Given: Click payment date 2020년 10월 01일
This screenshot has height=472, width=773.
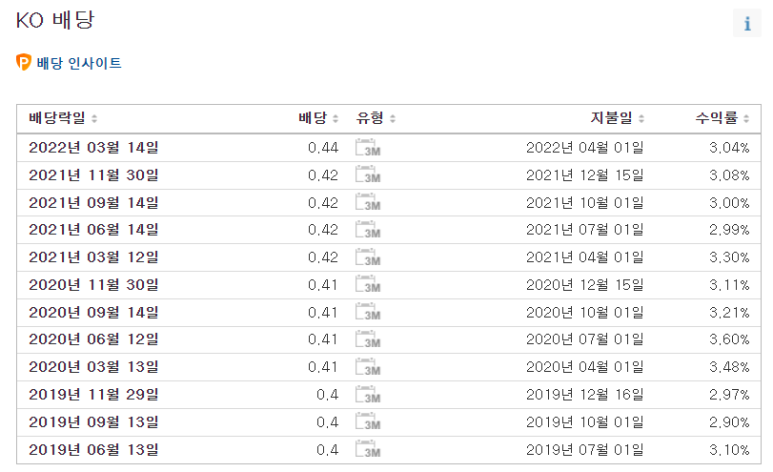Looking at the screenshot, I should (585, 313).
